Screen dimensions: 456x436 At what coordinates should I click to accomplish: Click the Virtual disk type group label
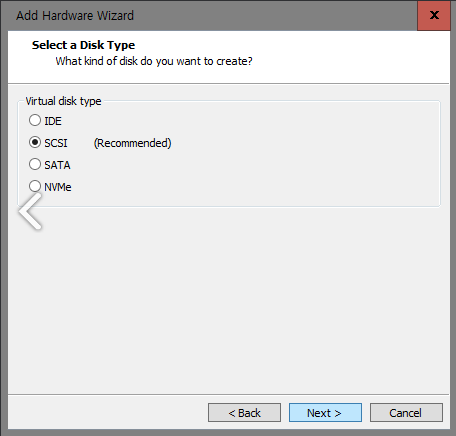click(x=63, y=101)
